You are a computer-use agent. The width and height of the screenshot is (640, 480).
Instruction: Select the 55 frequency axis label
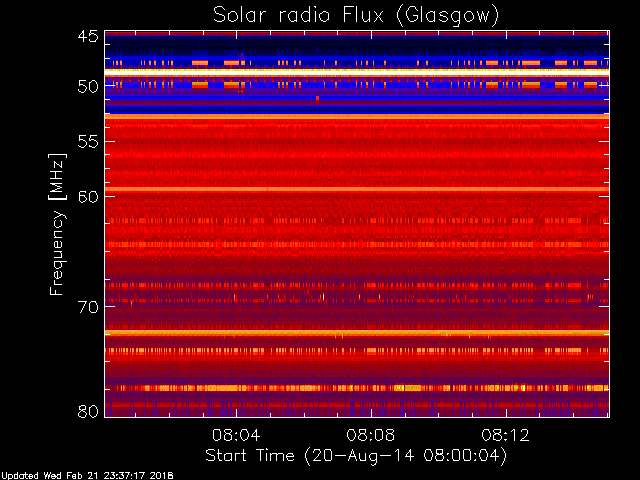coord(88,142)
